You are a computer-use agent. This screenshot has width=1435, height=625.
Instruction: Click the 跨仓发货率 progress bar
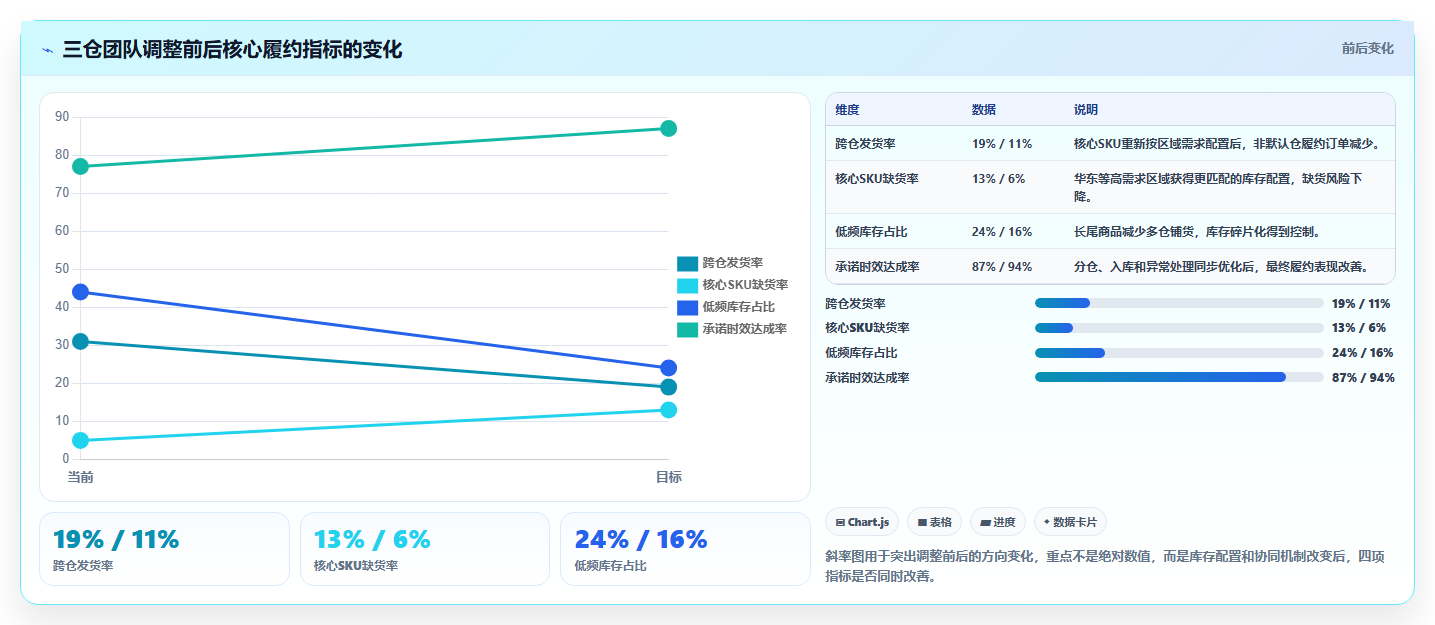(1179, 303)
